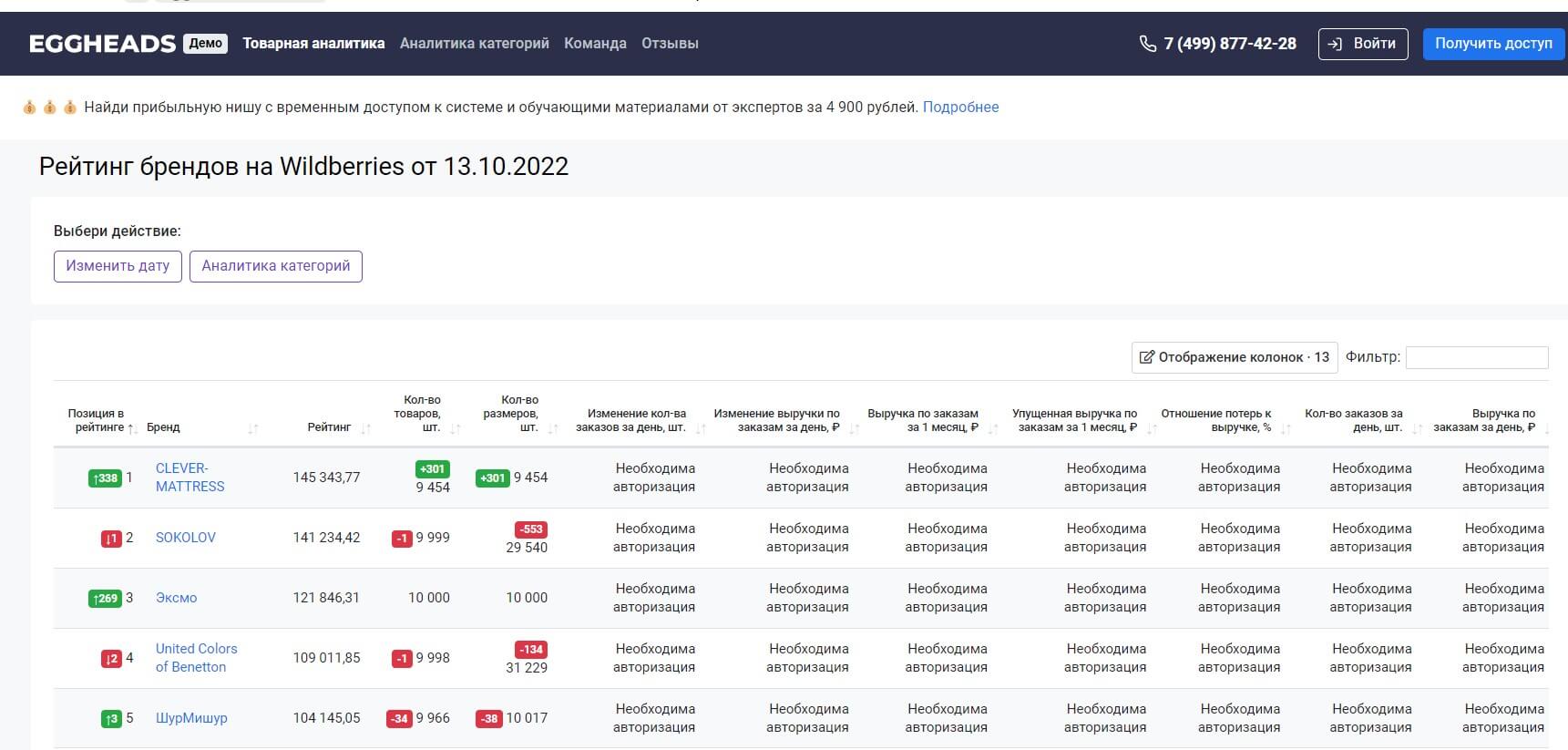
Task: Click rating value 121 846,31
Action: 326,598
